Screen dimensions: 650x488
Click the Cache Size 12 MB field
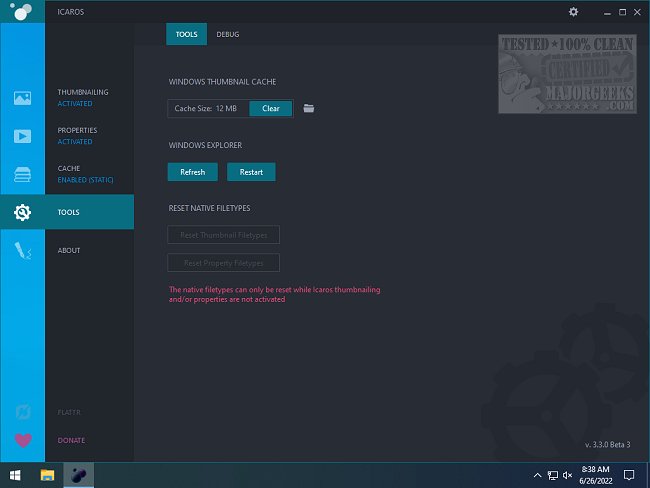coord(208,109)
